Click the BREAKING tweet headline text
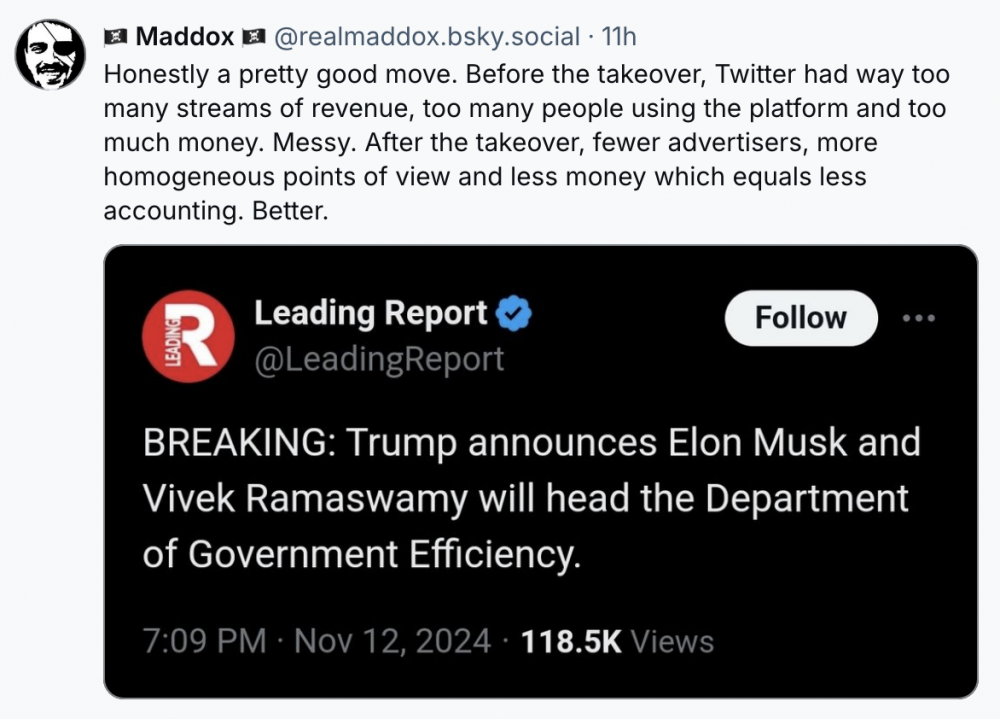Image resolution: width=1000 pixels, height=719 pixels. 530,498
